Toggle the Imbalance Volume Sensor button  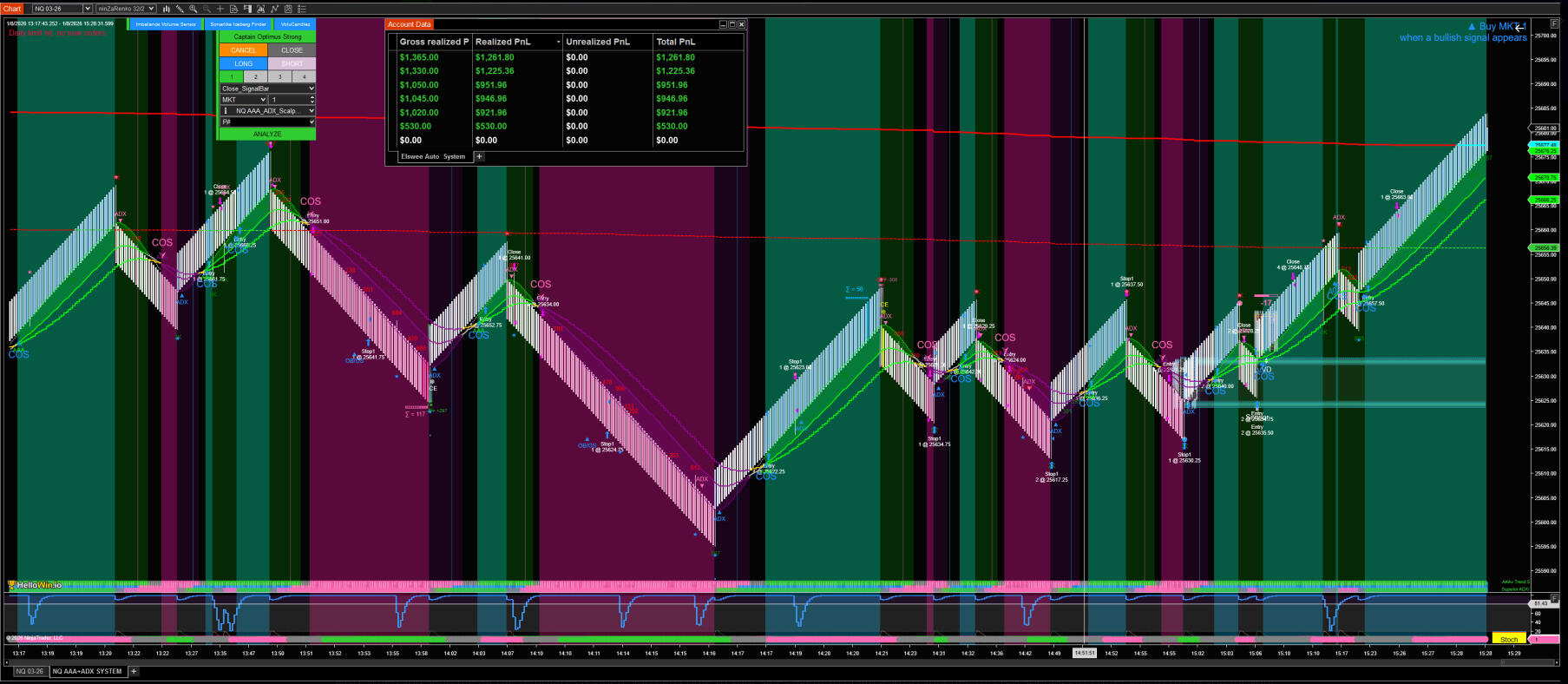click(166, 24)
